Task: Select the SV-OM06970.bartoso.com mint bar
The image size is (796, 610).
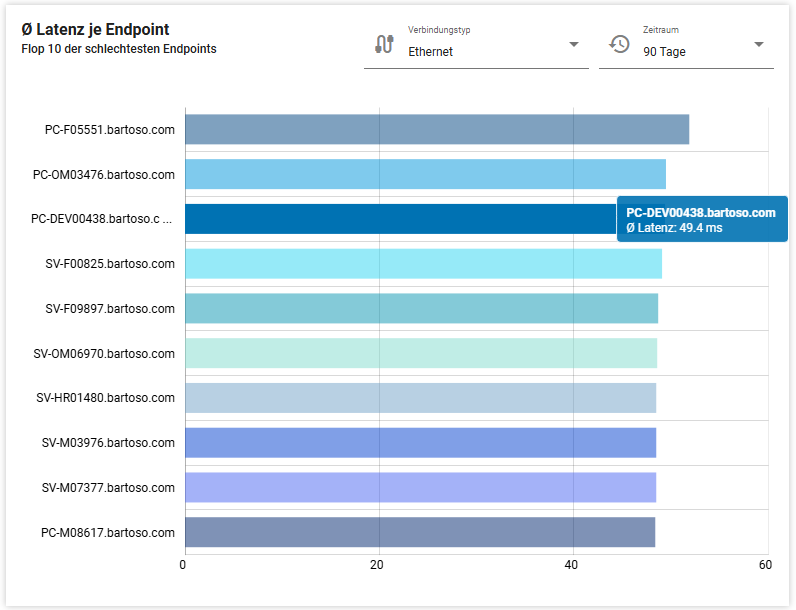Action: tap(420, 353)
